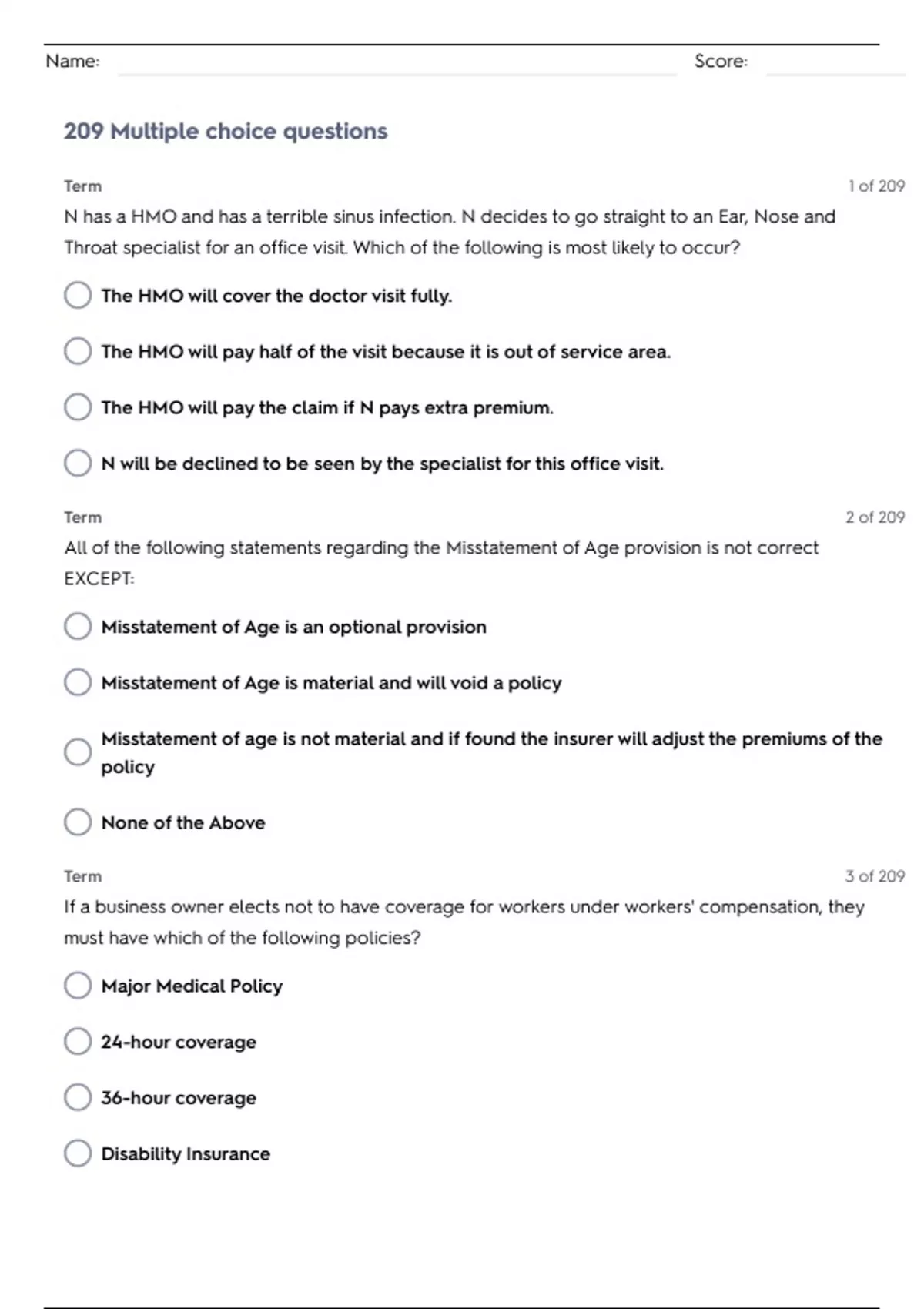Click the "209 Multiple choice questions" heading

click(226, 132)
